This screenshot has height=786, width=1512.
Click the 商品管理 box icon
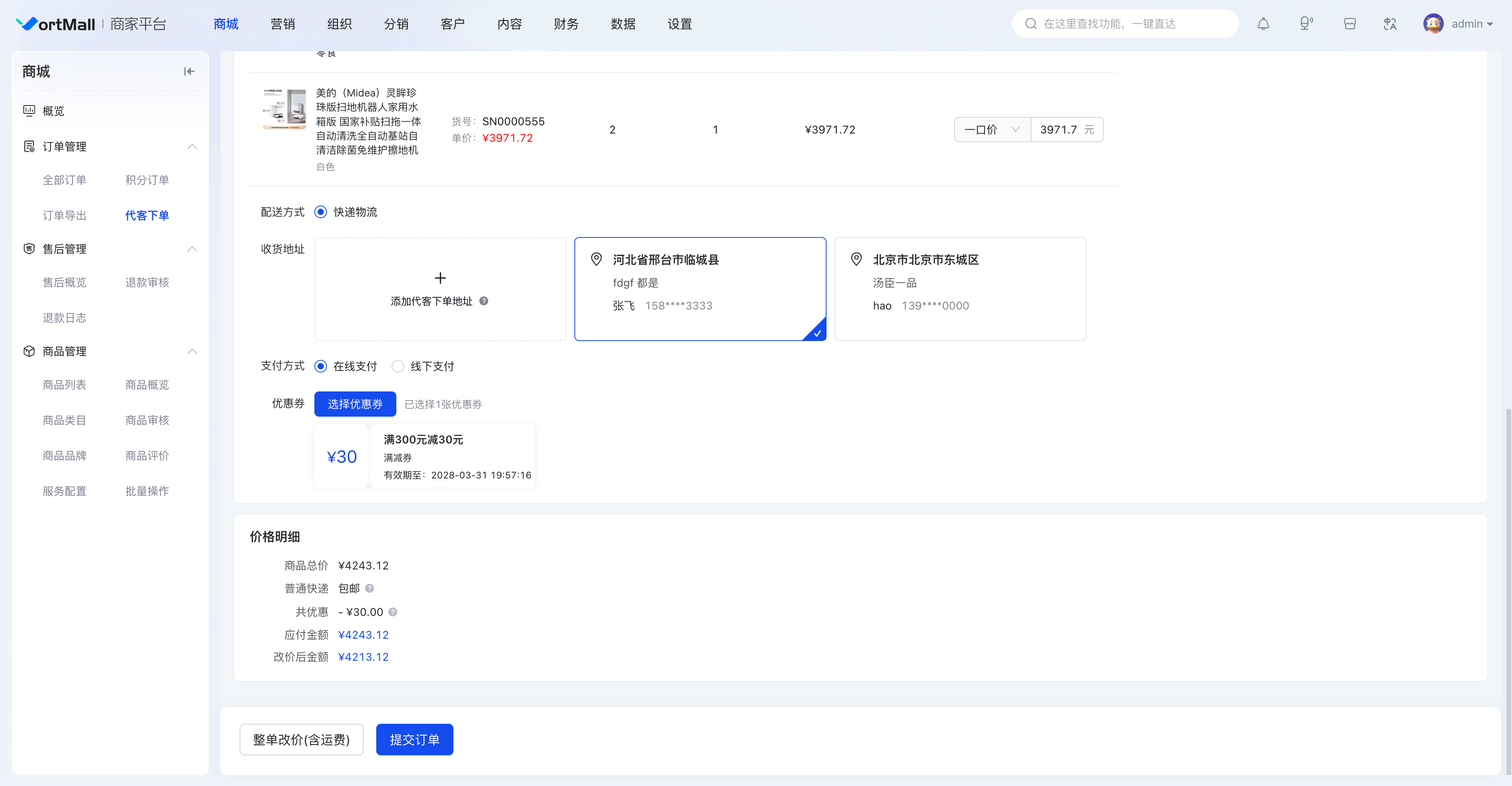[x=29, y=351]
